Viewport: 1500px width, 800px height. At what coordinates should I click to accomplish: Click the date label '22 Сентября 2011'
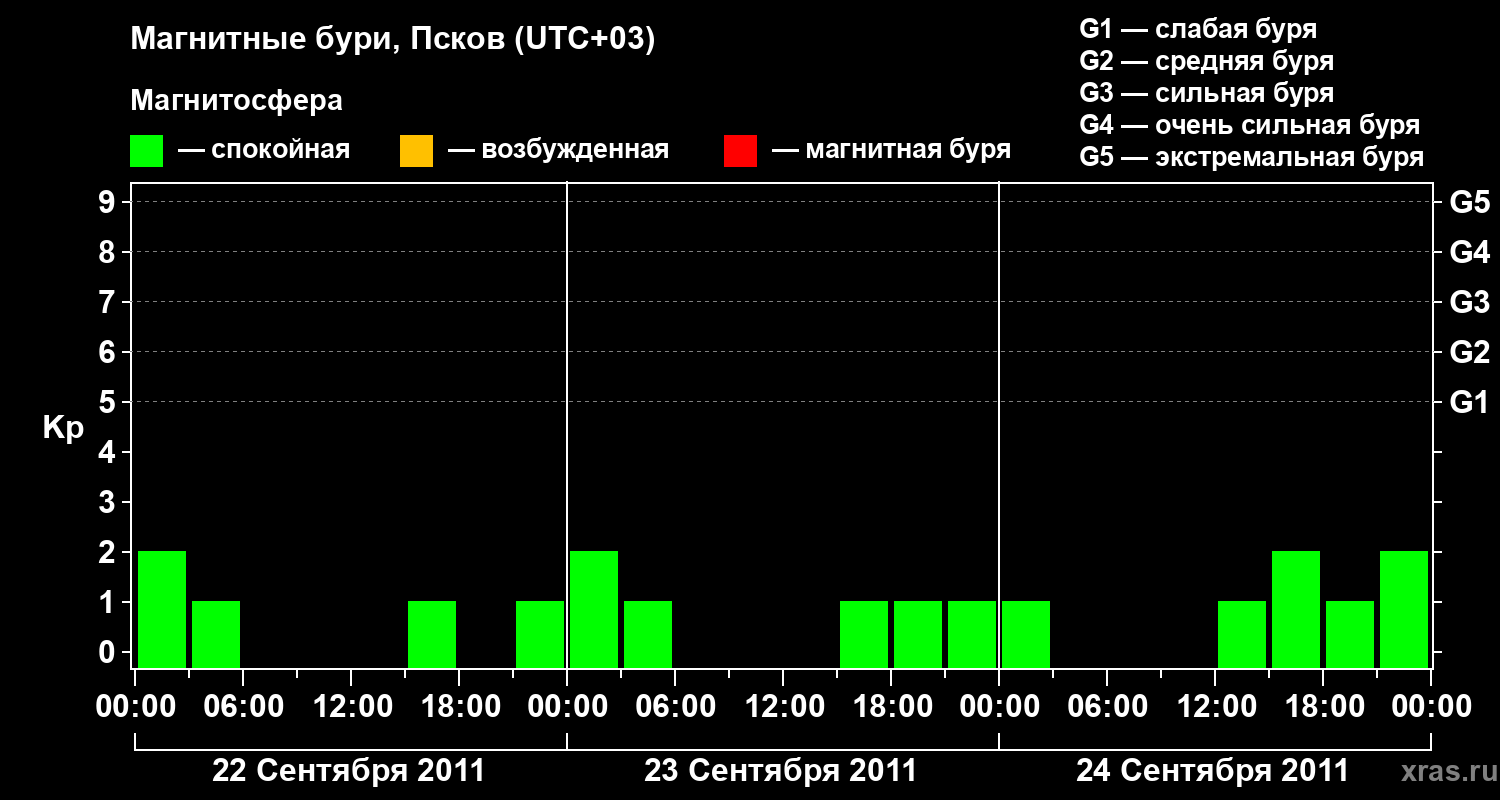coord(349,771)
